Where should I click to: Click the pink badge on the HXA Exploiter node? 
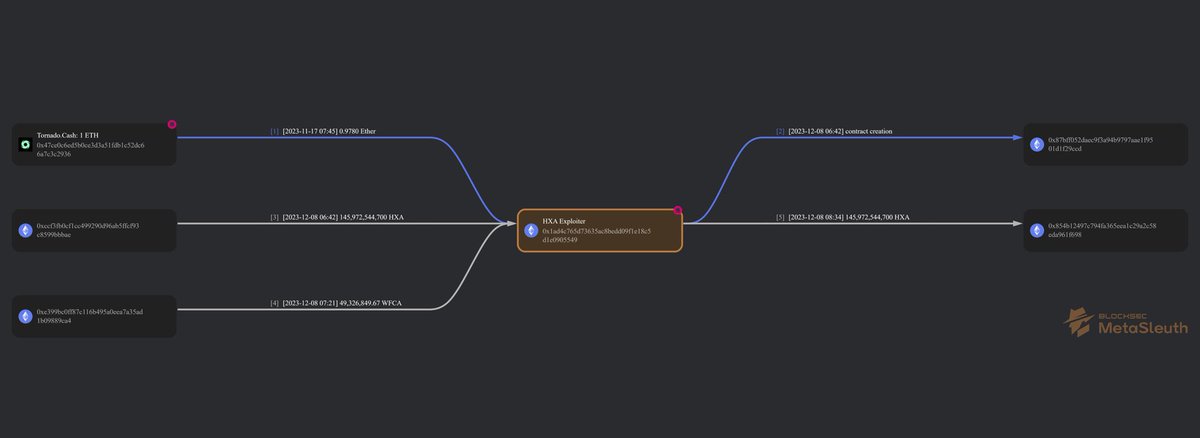pos(678,210)
